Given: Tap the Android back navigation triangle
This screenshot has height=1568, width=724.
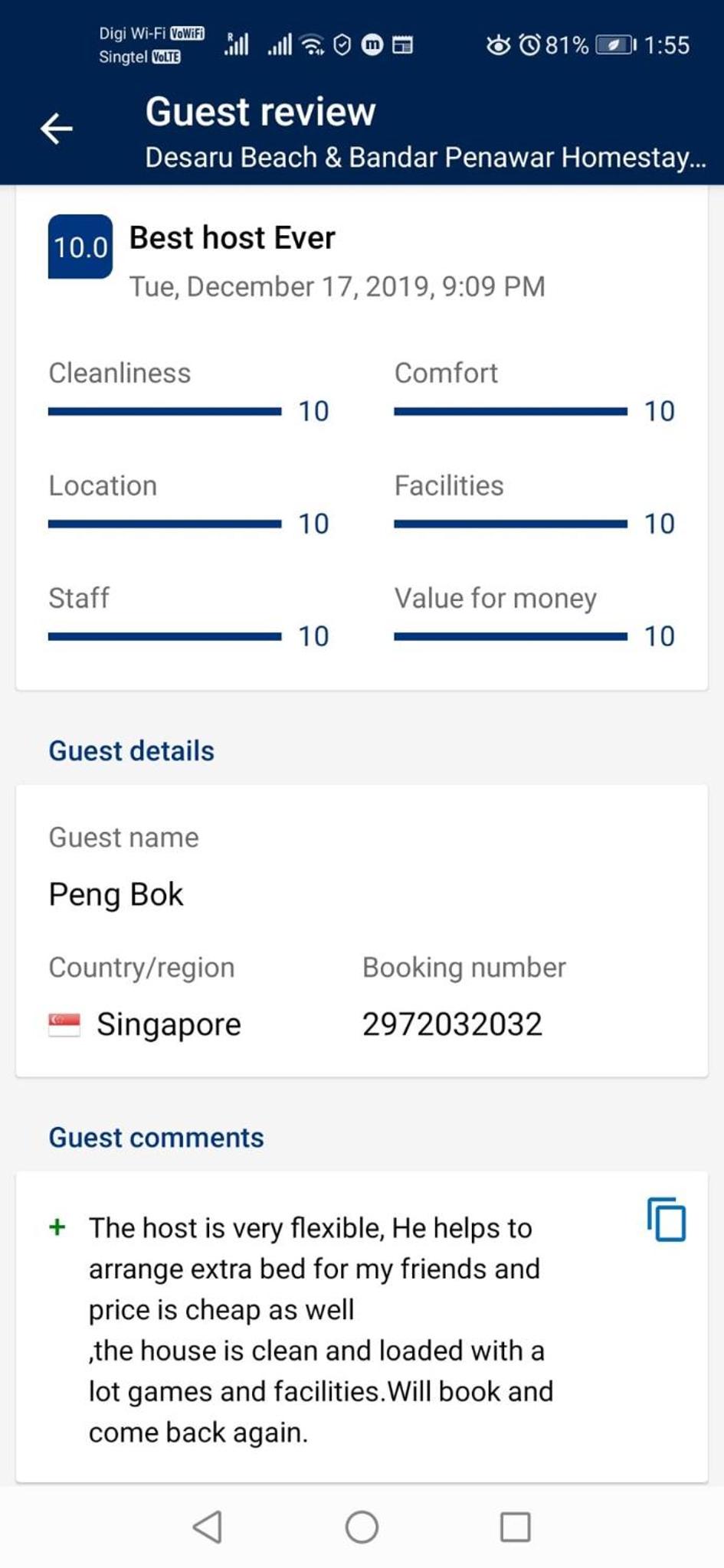Looking at the screenshot, I should (x=208, y=1527).
